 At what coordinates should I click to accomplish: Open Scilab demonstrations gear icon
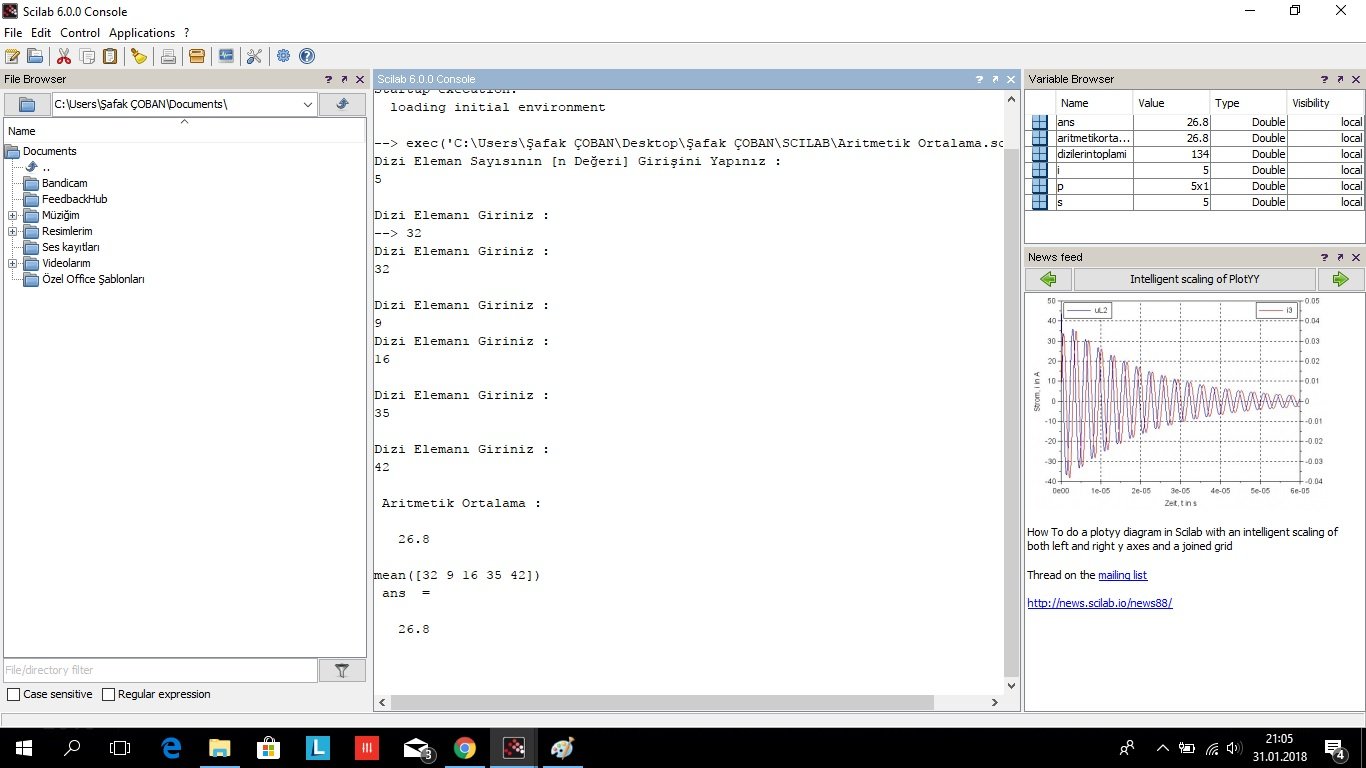[284, 56]
